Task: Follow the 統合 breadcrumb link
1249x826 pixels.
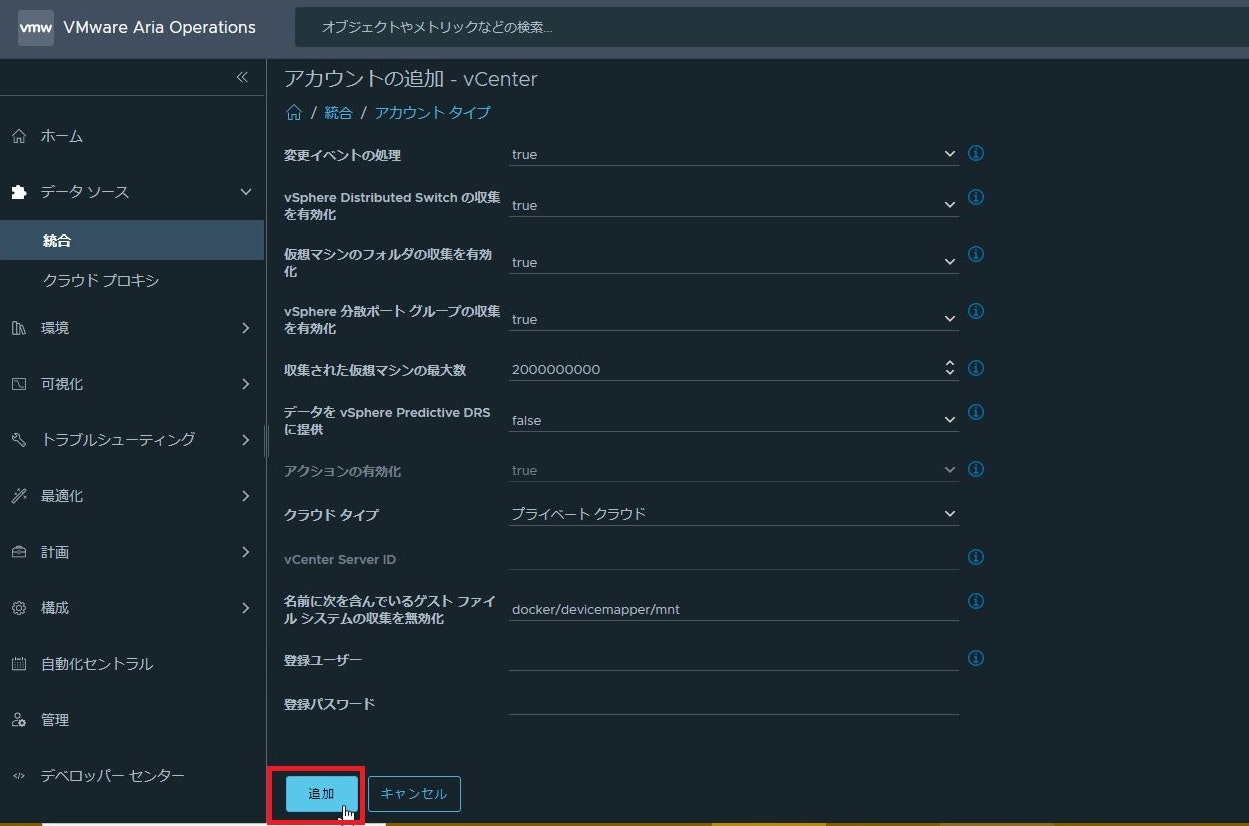Action: pyautogui.click(x=338, y=113)
